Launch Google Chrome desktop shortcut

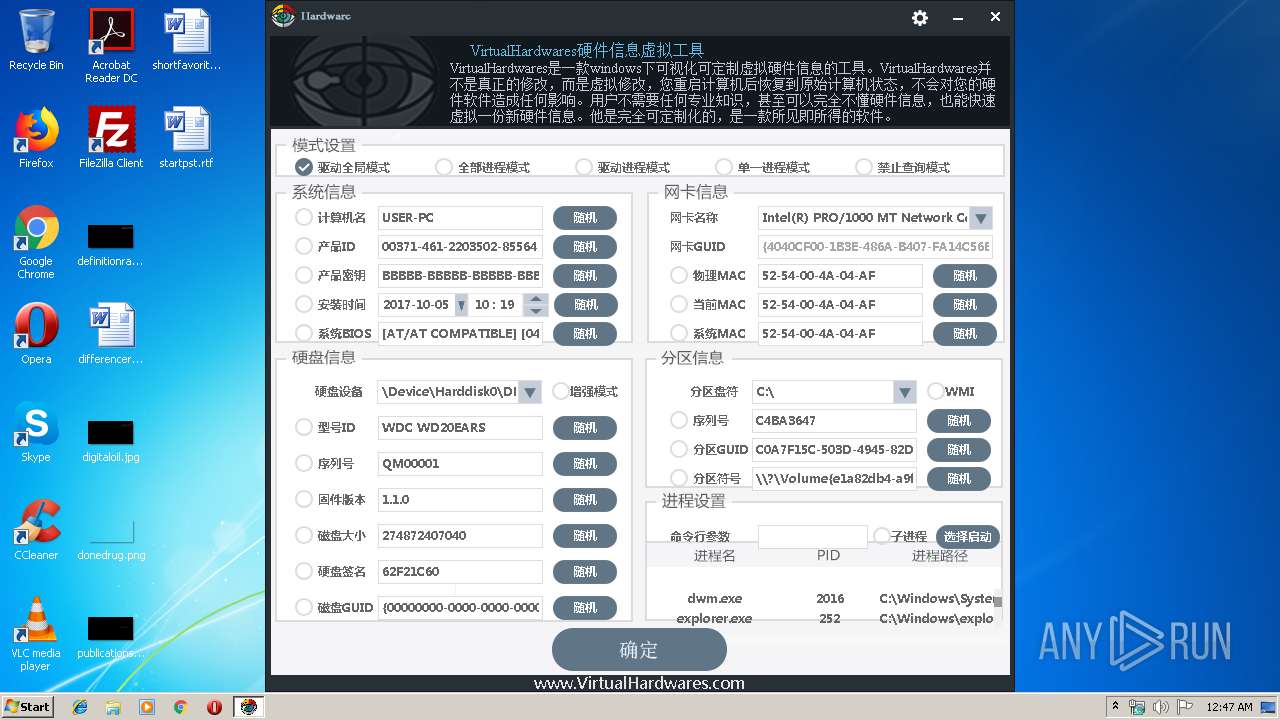pyautogui.click(x=36, y=242)
